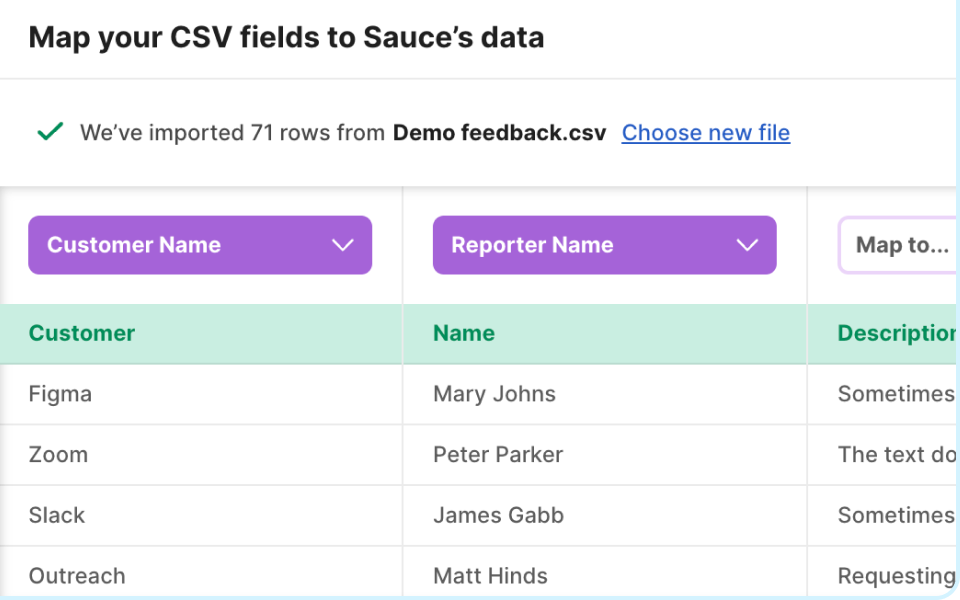Click the dialog title Map your CSV fields
The width and height of the screenshot is (960, 600).
[x=287, y=37]
